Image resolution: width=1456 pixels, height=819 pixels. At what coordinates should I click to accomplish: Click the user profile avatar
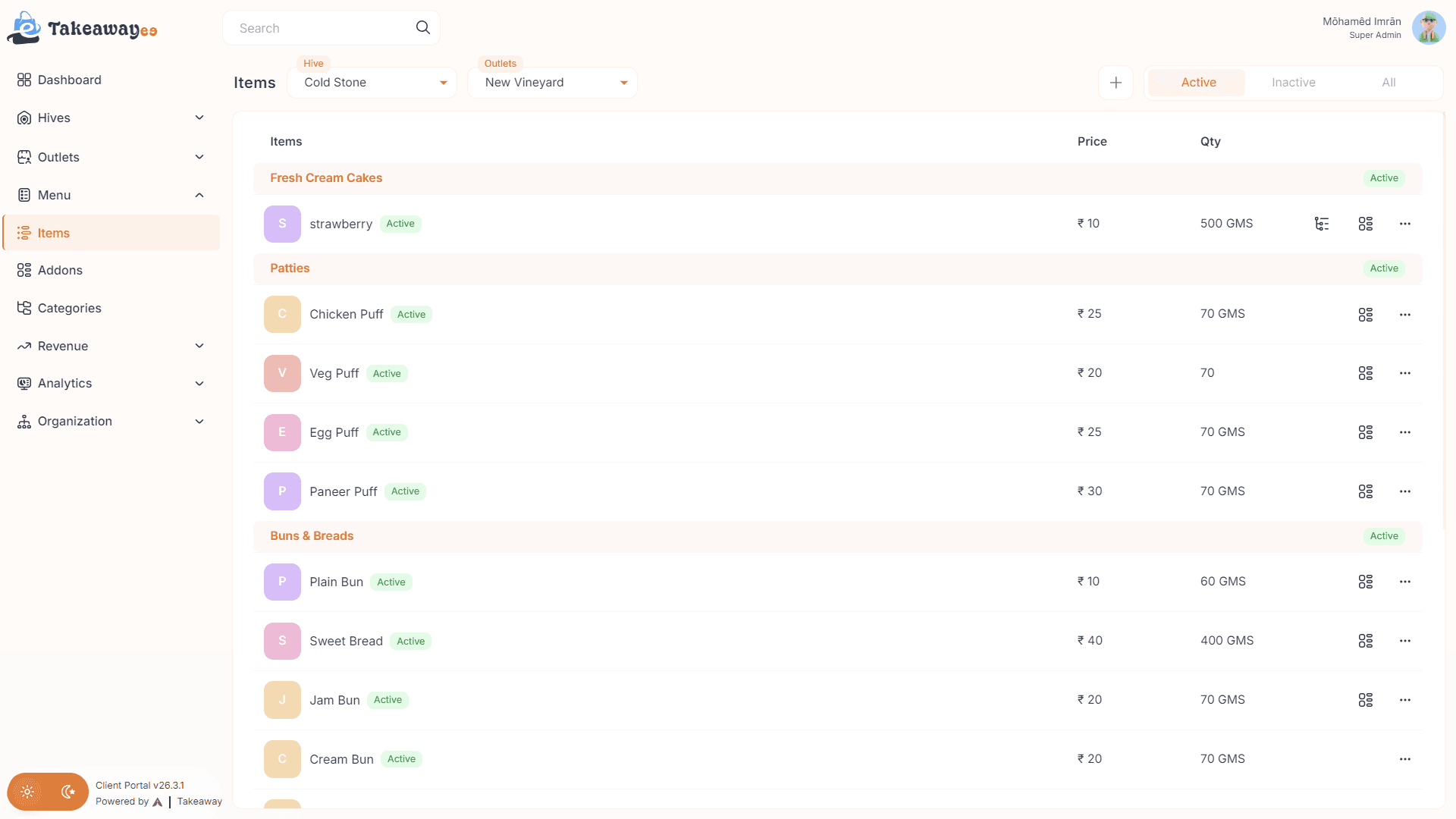pos(1429,28)
